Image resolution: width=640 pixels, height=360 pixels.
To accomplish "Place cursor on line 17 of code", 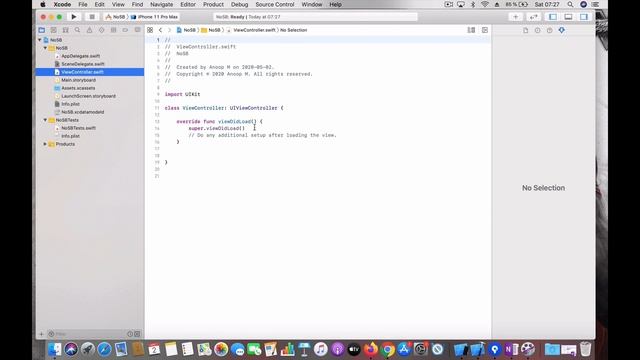I will (x=327, y=149).
